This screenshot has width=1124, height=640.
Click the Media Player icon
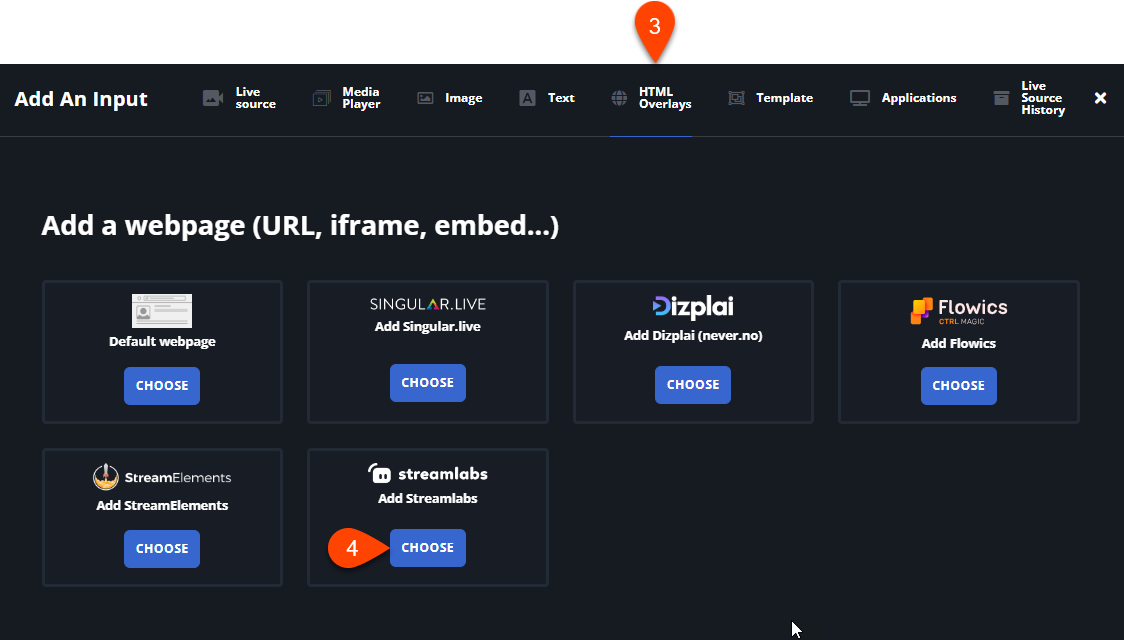coord(322,98)
